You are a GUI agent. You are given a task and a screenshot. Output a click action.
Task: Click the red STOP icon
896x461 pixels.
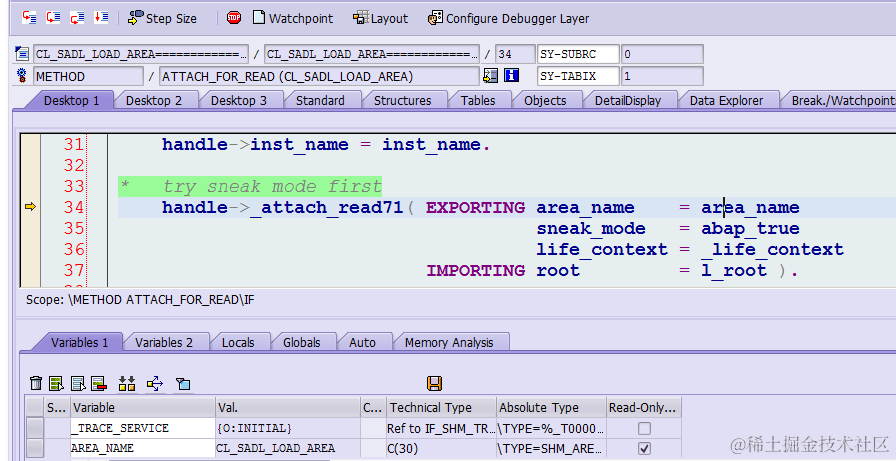tap(234, 18)
